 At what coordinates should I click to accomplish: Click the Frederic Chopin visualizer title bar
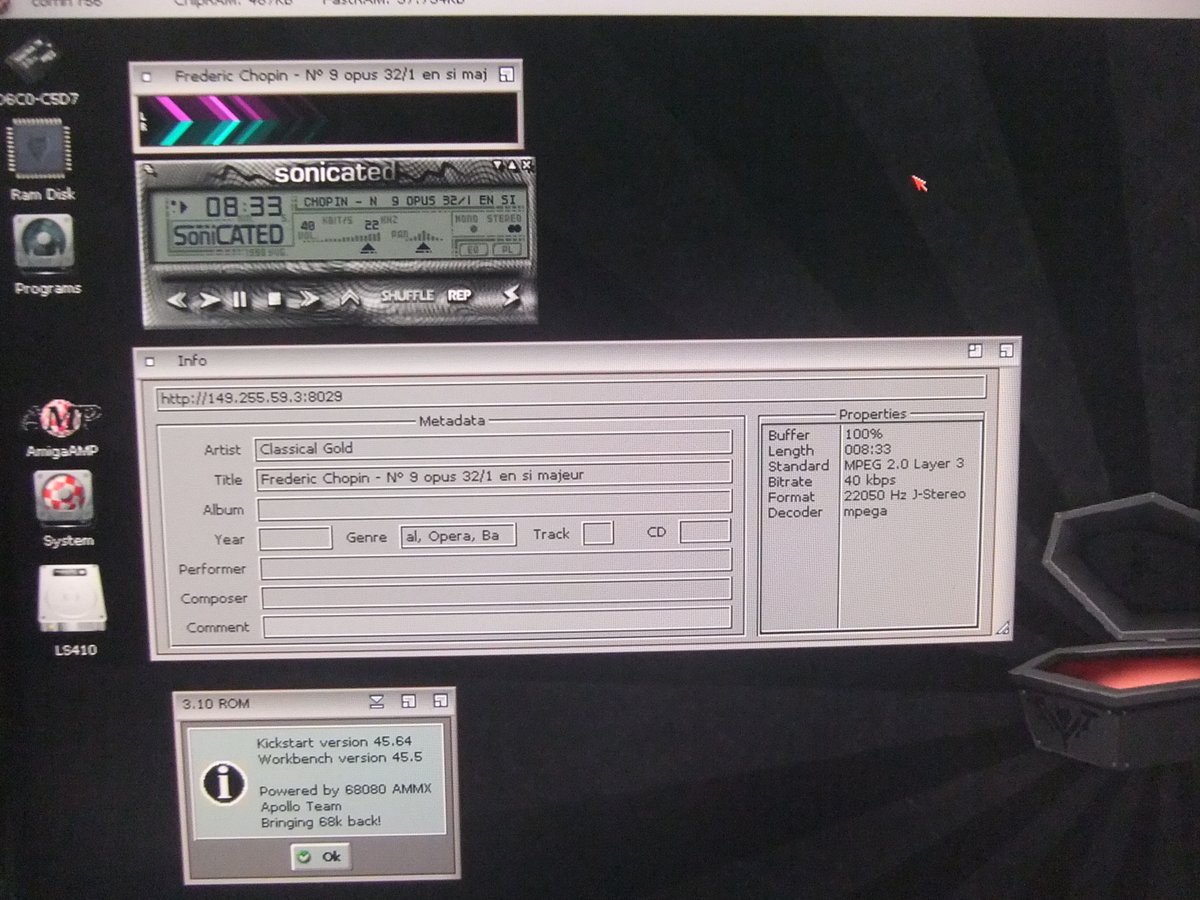[x=328, y=75]
